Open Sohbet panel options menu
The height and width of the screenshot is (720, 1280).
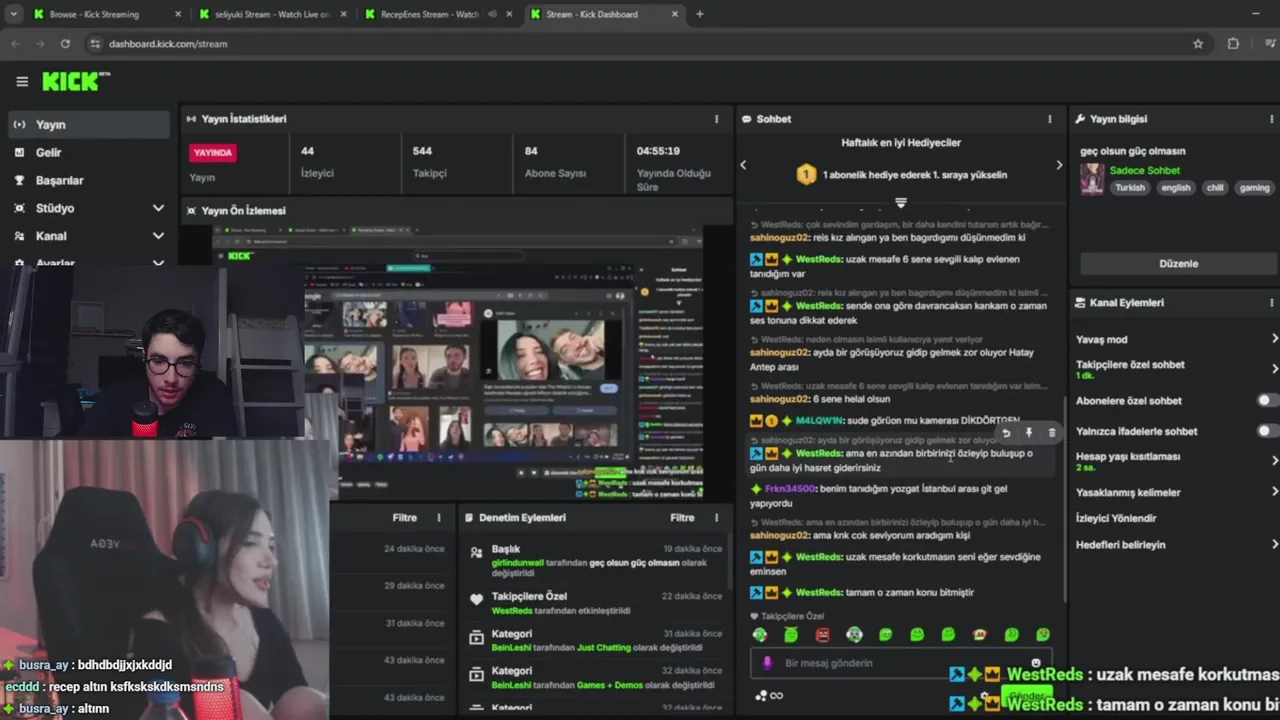[1049, 119]
